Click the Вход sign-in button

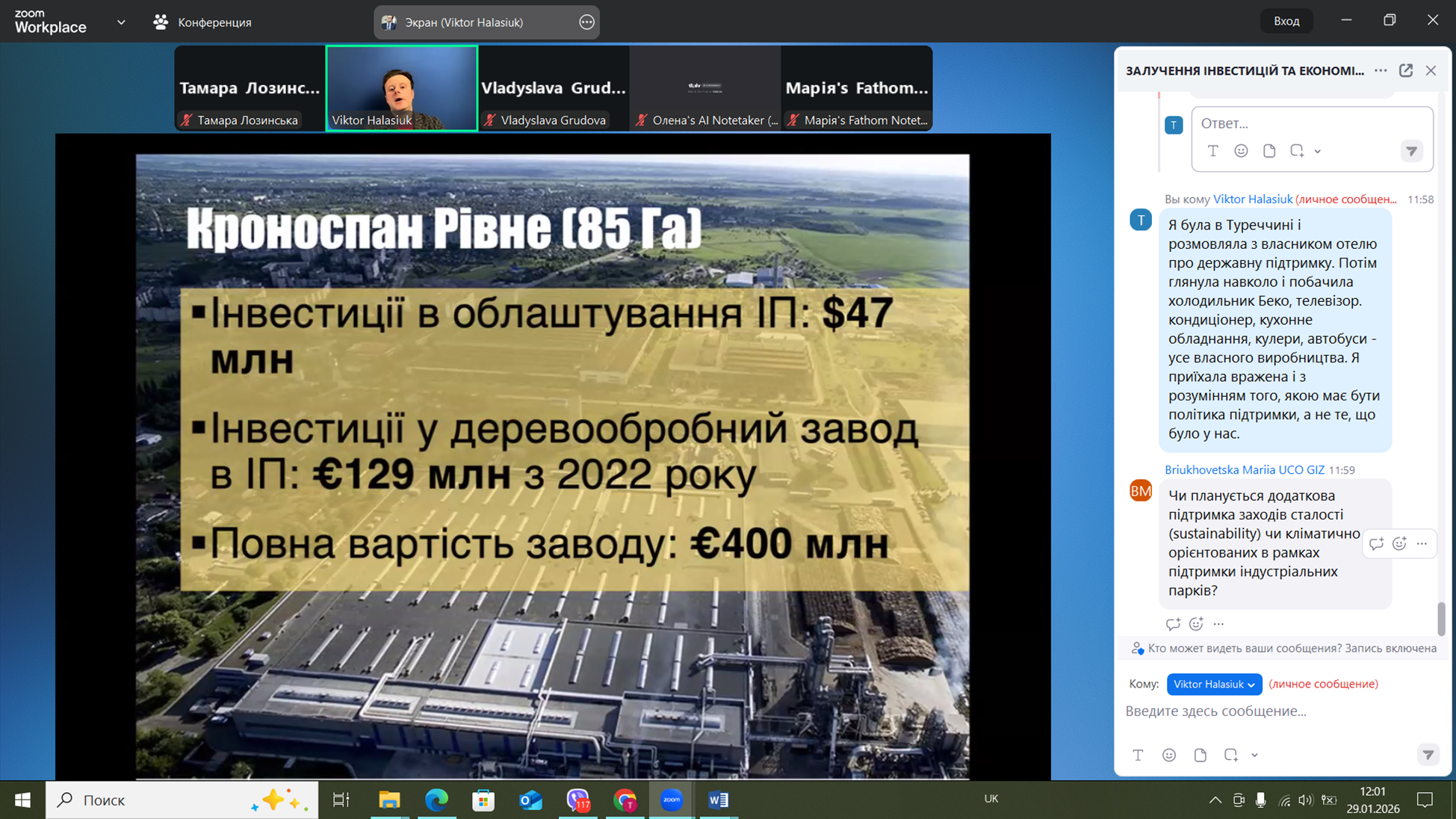1286,21
